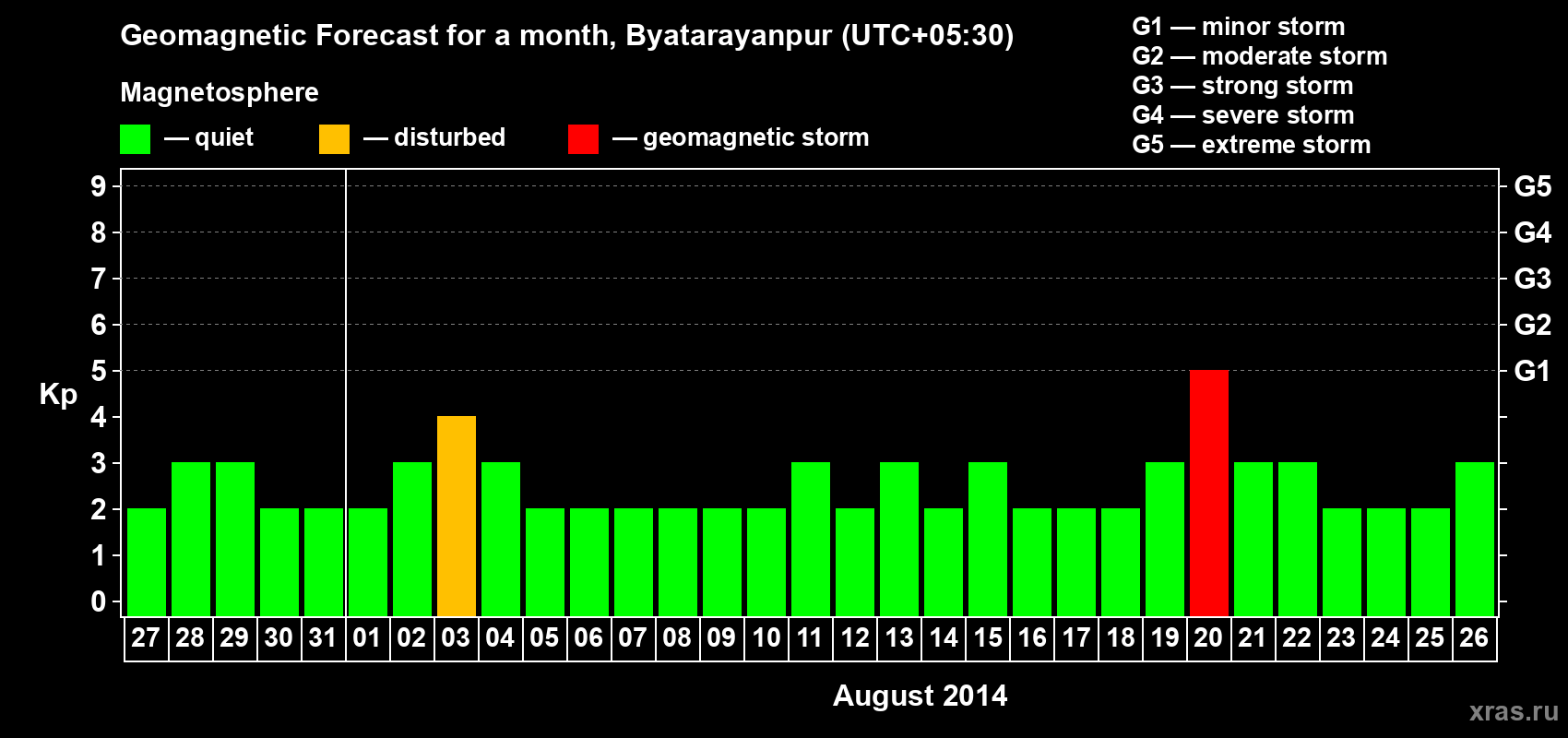Click the G3 label on right axis

1533,279
